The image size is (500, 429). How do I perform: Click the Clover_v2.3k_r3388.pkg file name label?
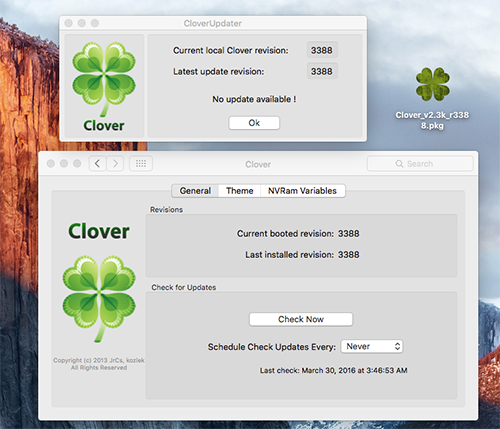432,120
